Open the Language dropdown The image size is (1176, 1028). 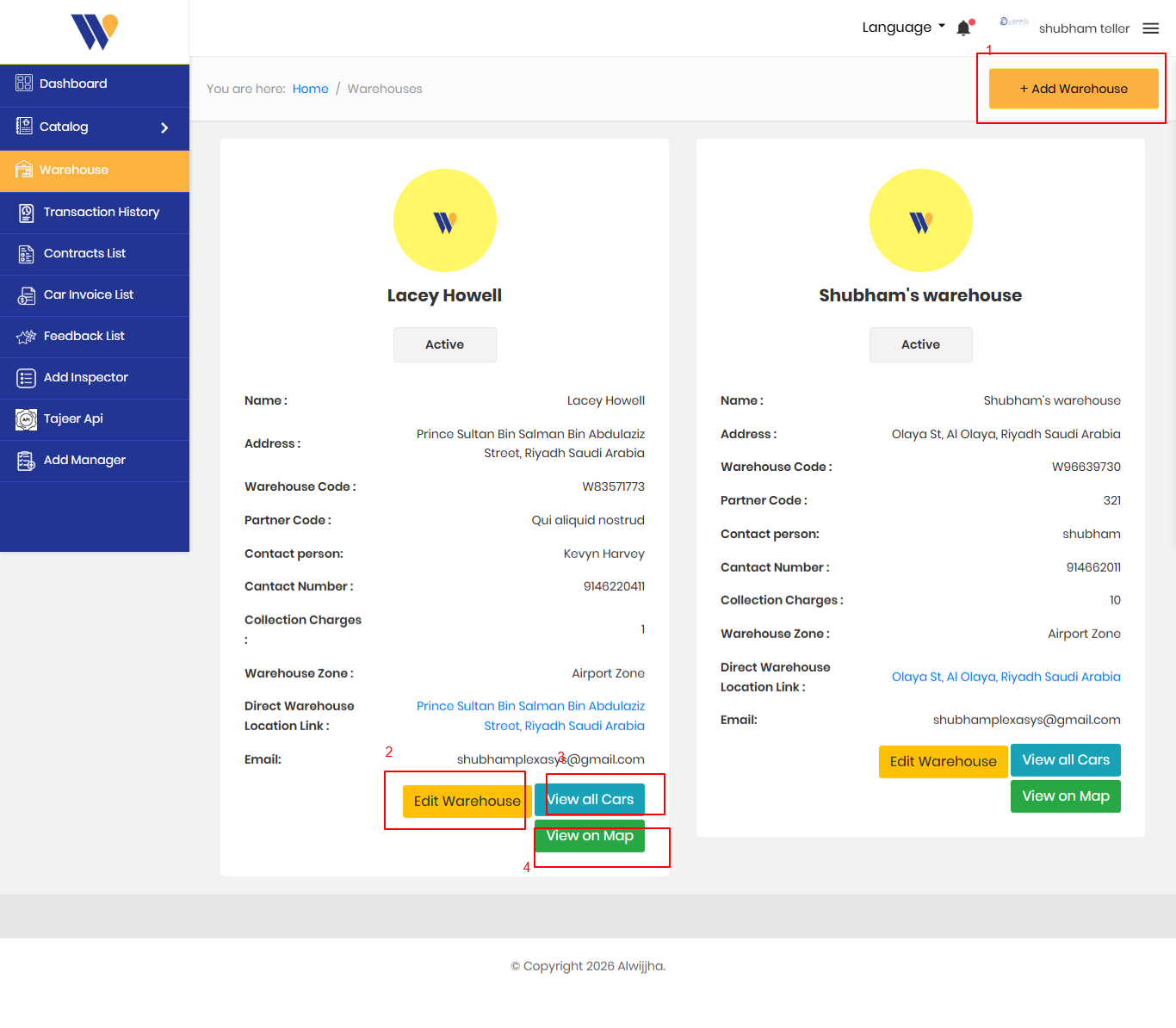(903, 28)
